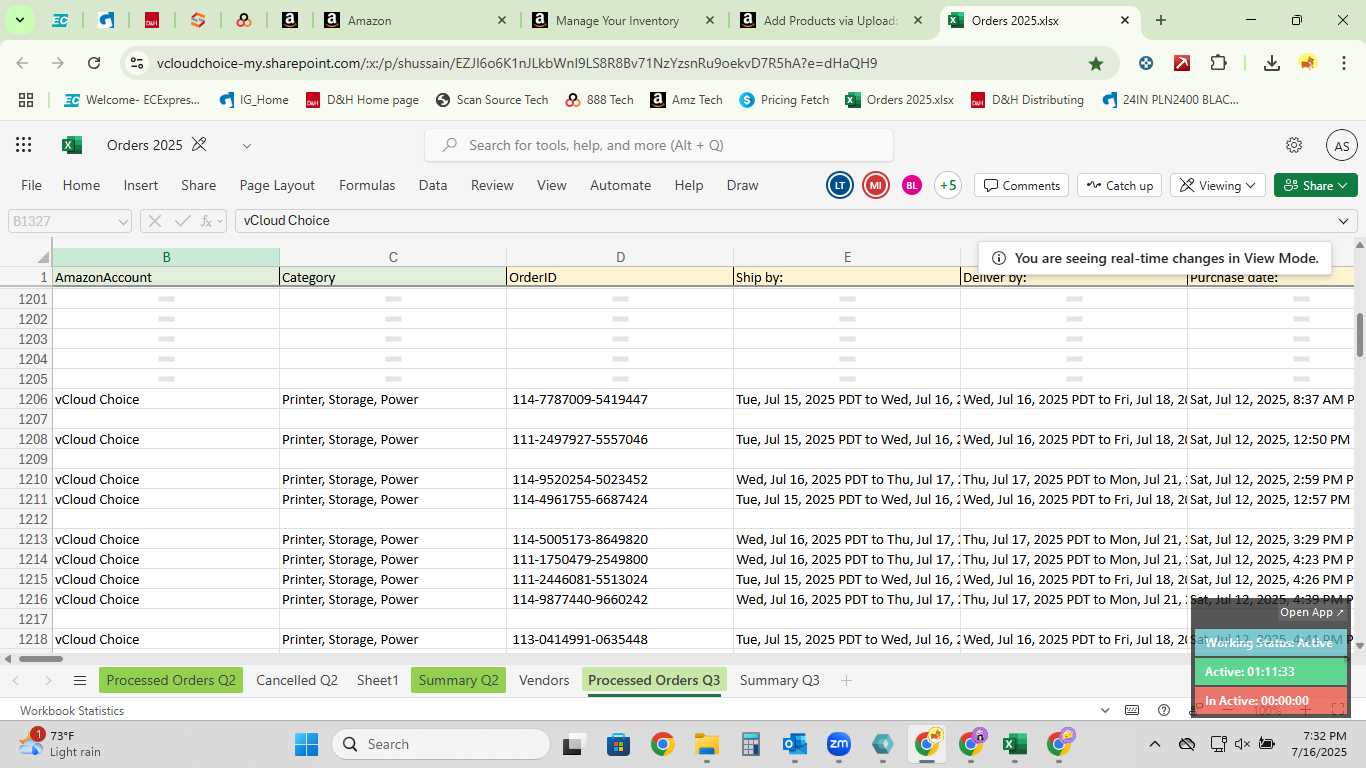Reload the page with refresh icon

pyautogui.click(x=94, y=63)
